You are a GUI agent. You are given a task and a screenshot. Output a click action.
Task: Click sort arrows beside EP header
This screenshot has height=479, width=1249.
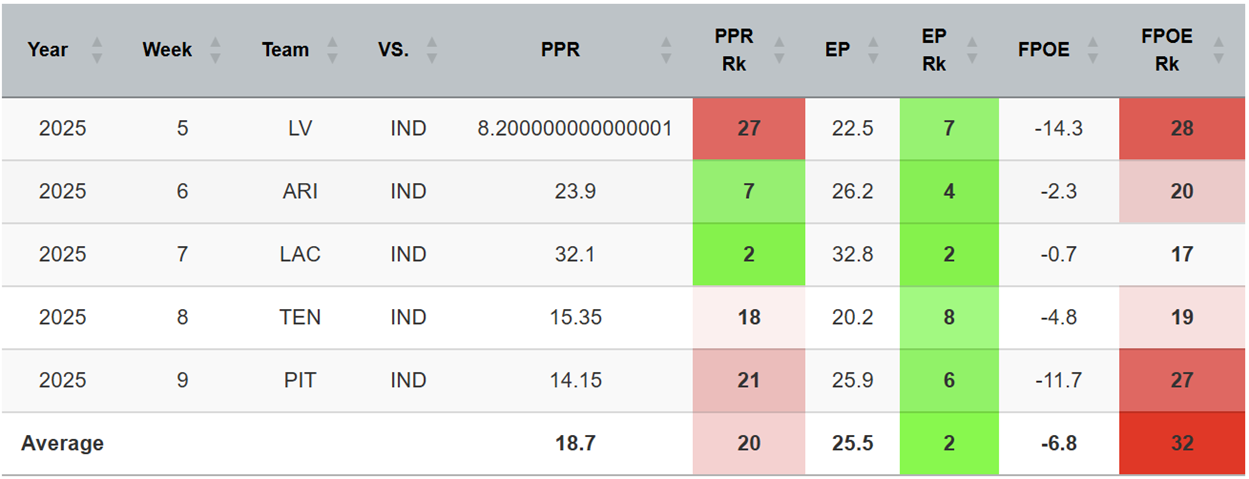pos(873,50)
